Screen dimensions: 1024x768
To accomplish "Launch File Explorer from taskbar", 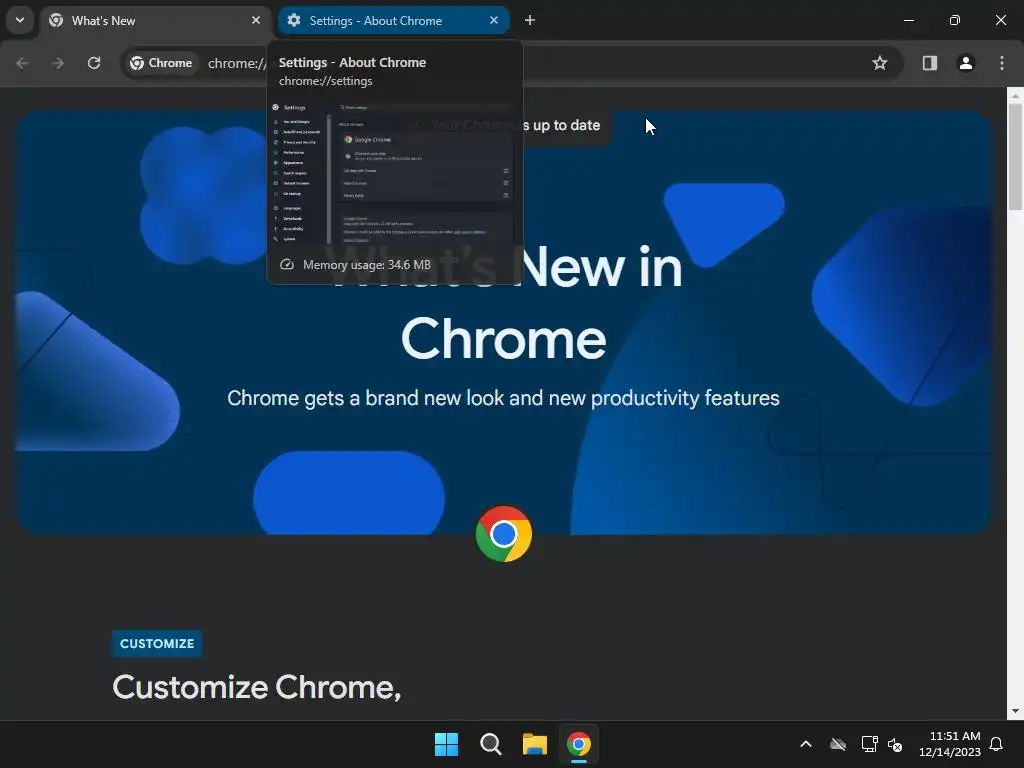I will (x=534, y=744).
